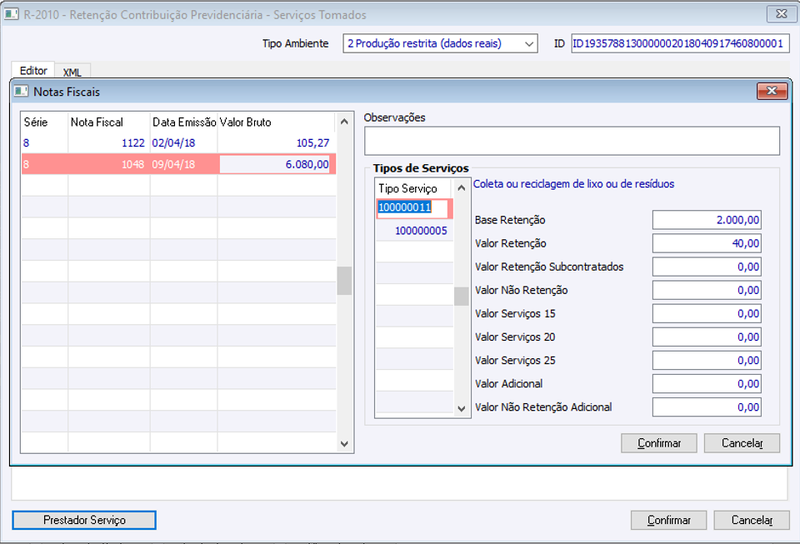Click the Valor Bruto column header
The image size is (800, 544).
point(277,122)
